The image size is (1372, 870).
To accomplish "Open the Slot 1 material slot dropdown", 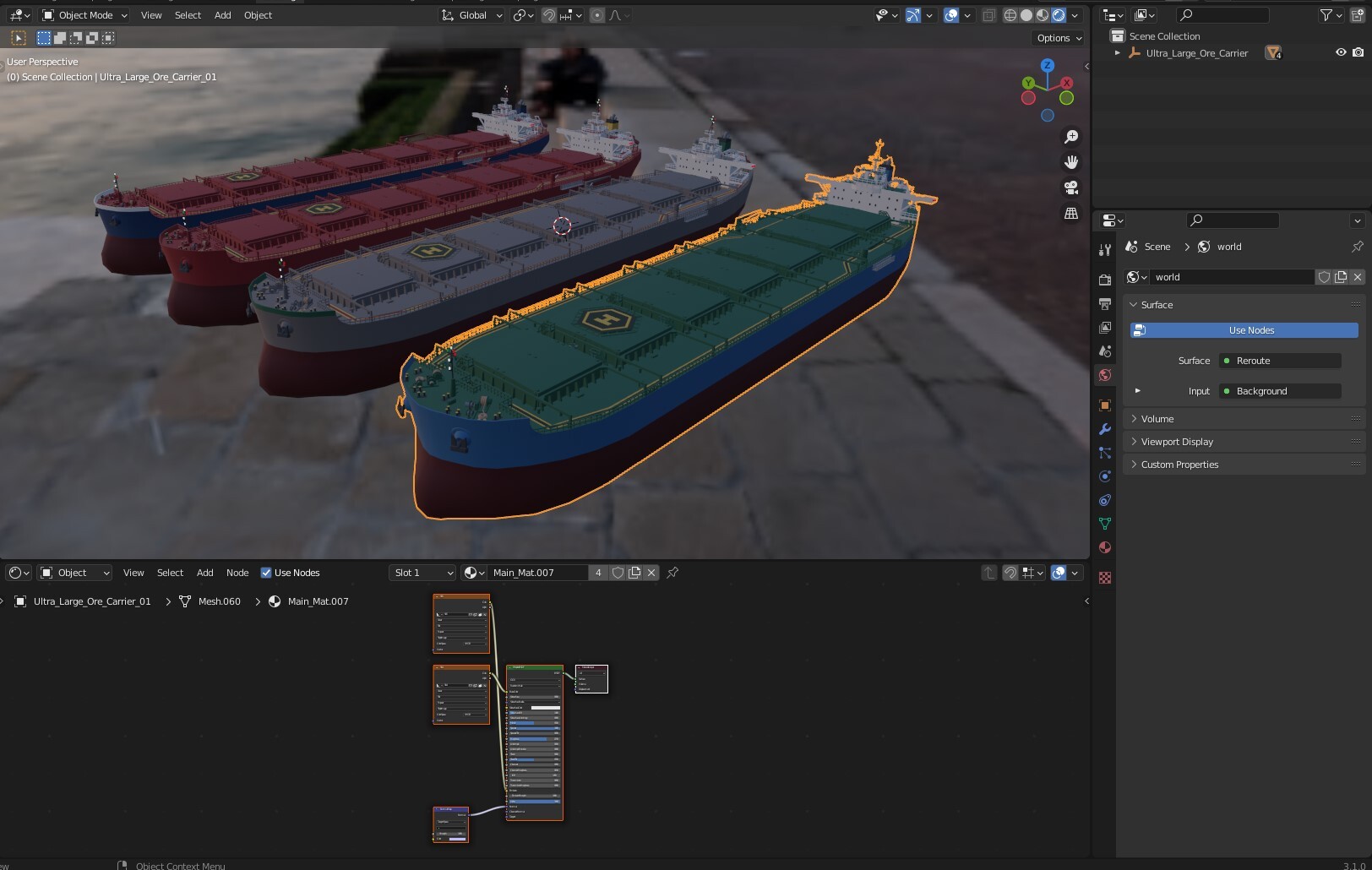I will point(421,573).
